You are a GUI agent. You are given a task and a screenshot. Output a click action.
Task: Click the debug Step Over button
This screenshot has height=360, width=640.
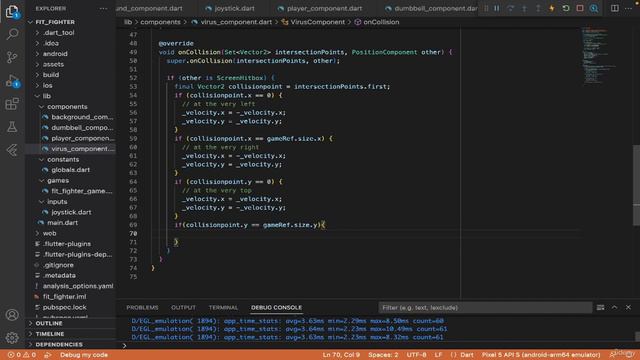[x=511, y=8]
